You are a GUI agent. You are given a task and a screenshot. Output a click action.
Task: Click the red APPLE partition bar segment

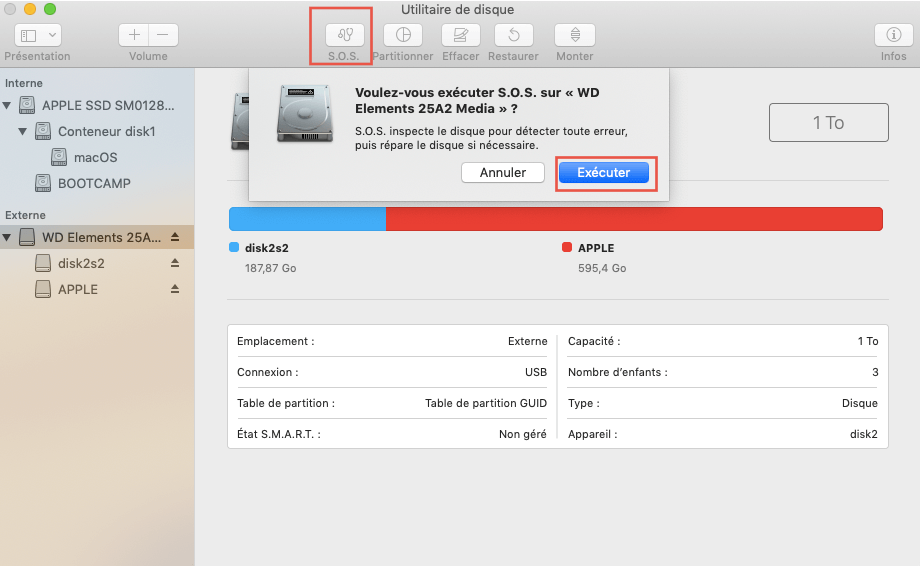coord(633,219)
